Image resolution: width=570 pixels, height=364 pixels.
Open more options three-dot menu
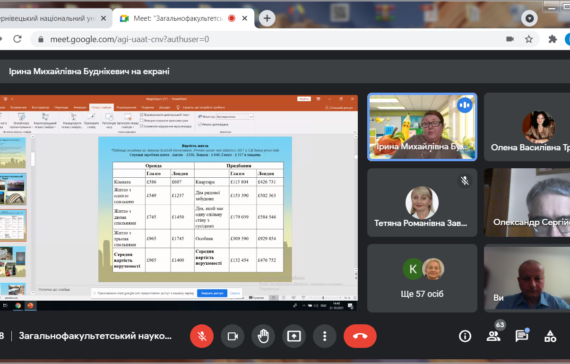coord(325,336)
